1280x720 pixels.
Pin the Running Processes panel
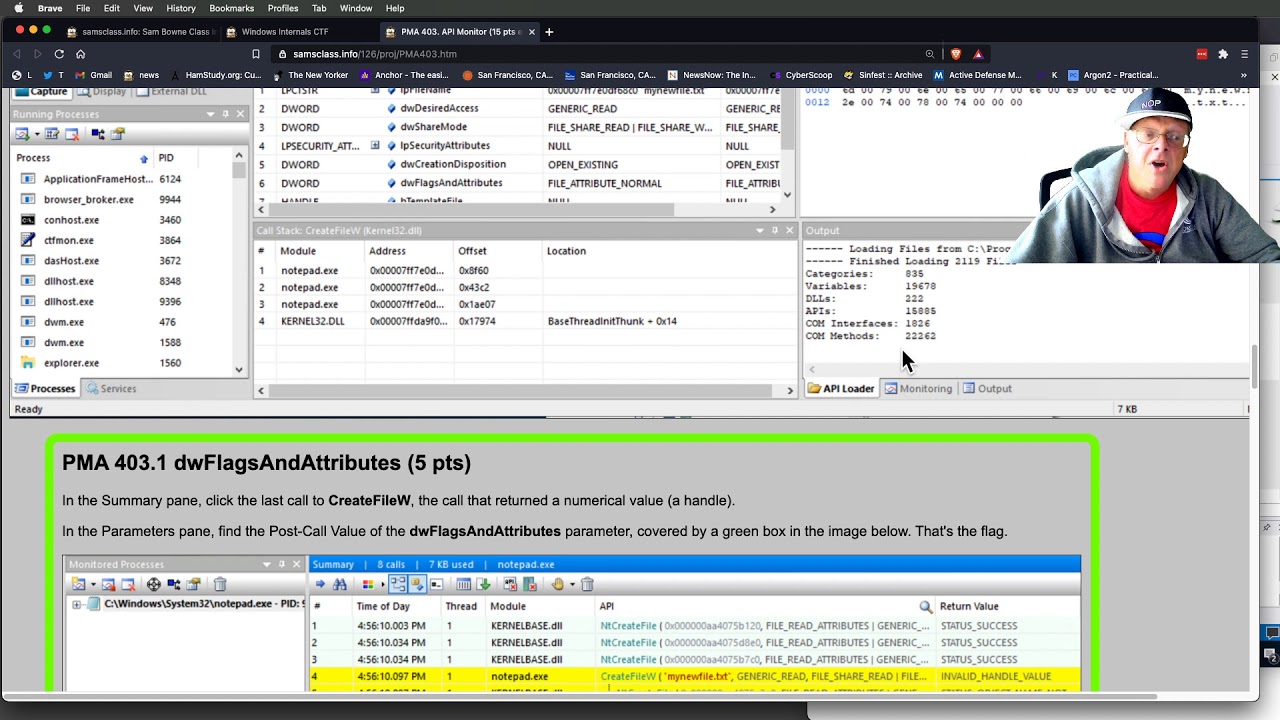(225, 114)
